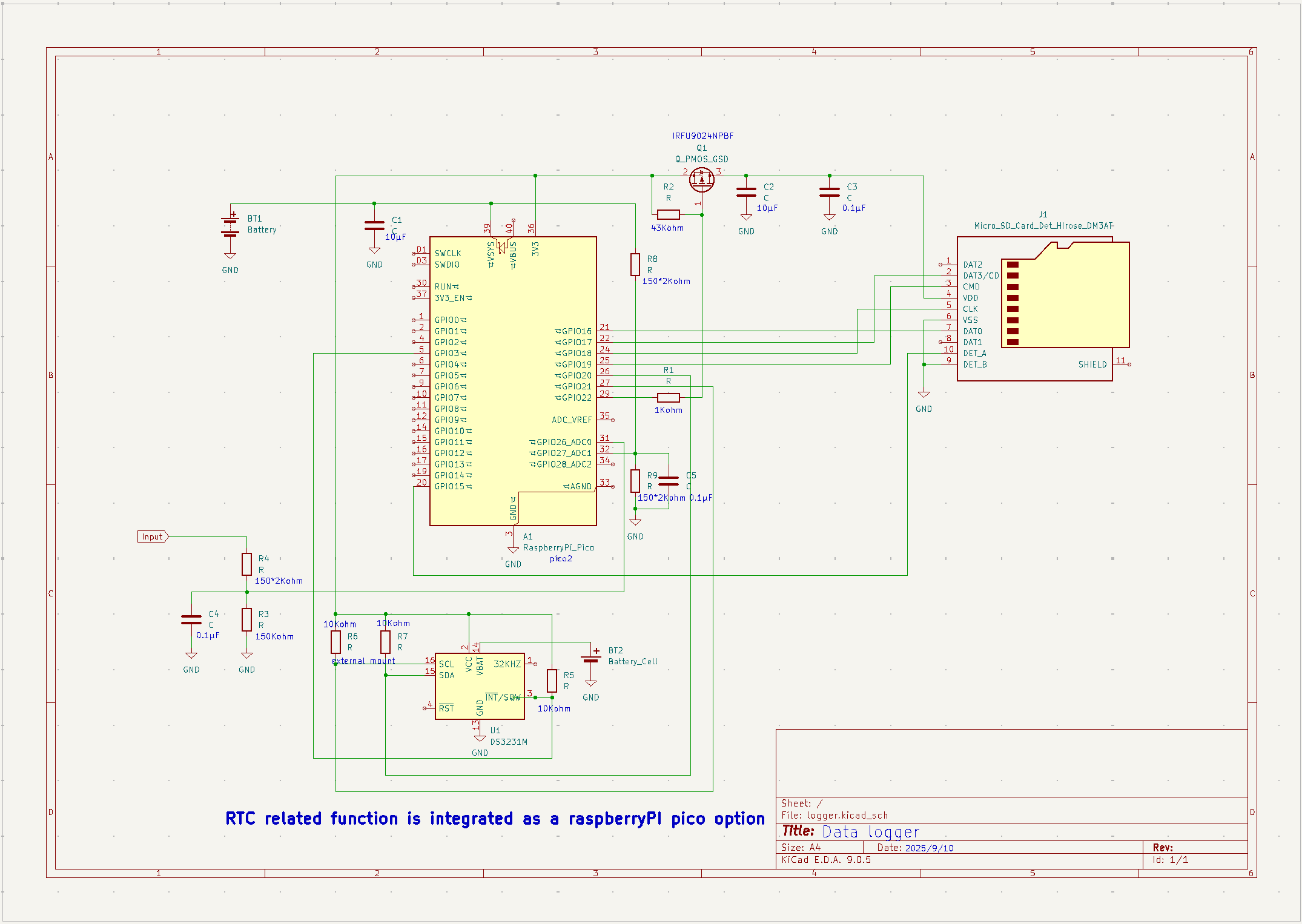
Task: Click the R2 43Kohm resistor symbol
Action: (x=668, y=214)
